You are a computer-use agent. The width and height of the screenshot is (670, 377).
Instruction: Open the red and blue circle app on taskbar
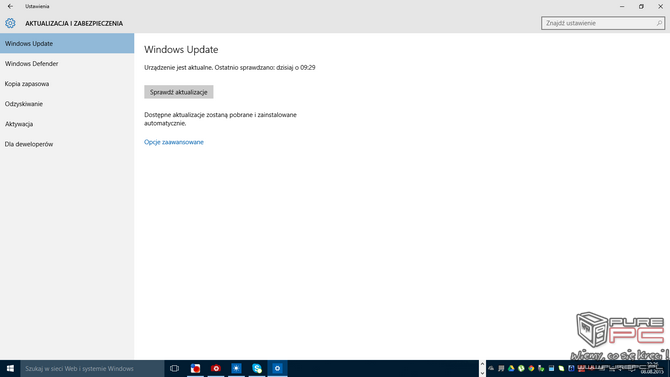(195, 368)
